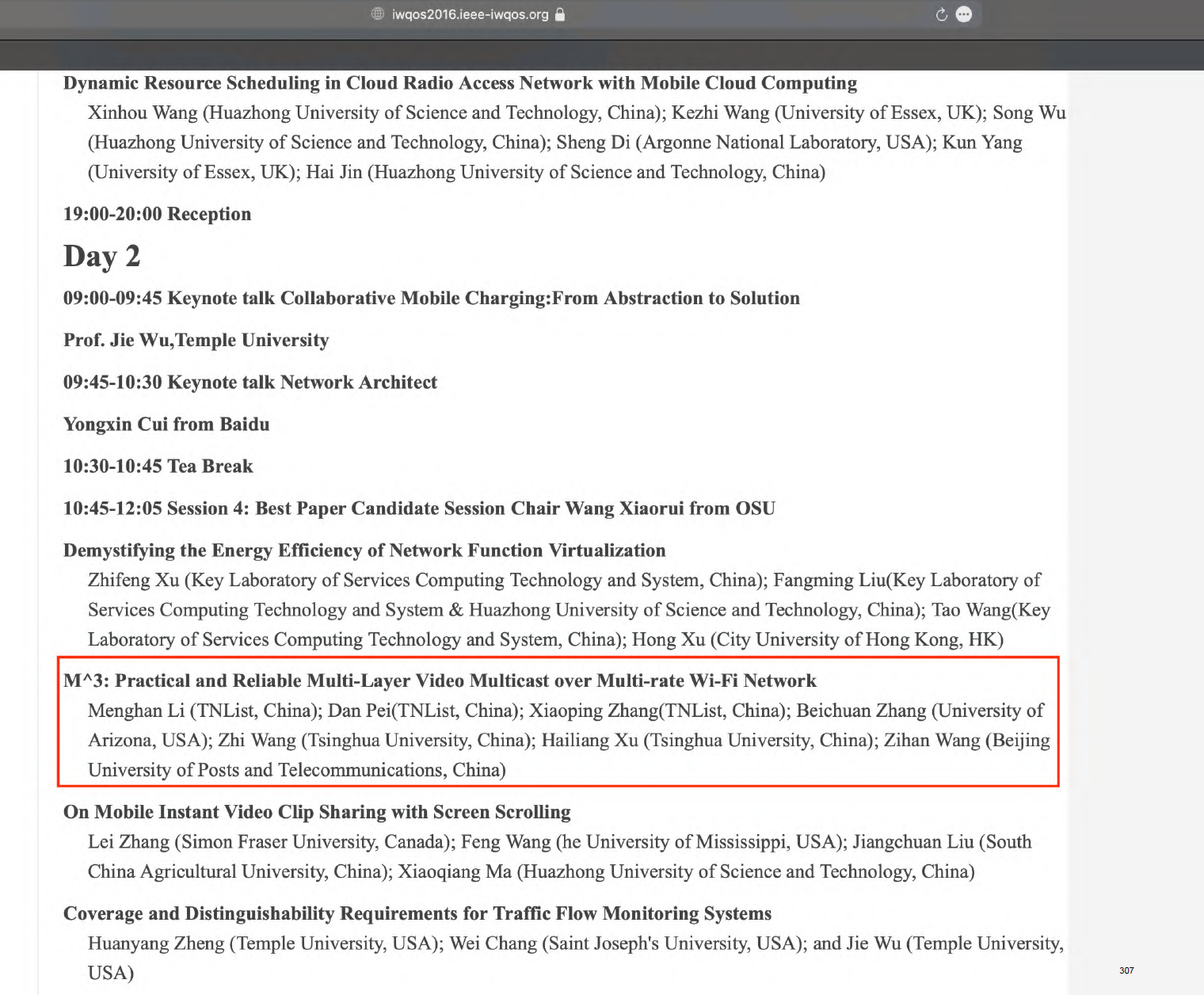Viewport: 1204px width, 995px height.
Task: Select the Demystifying Energy Efficiency NFV paper
Action: tap(364, 551)
